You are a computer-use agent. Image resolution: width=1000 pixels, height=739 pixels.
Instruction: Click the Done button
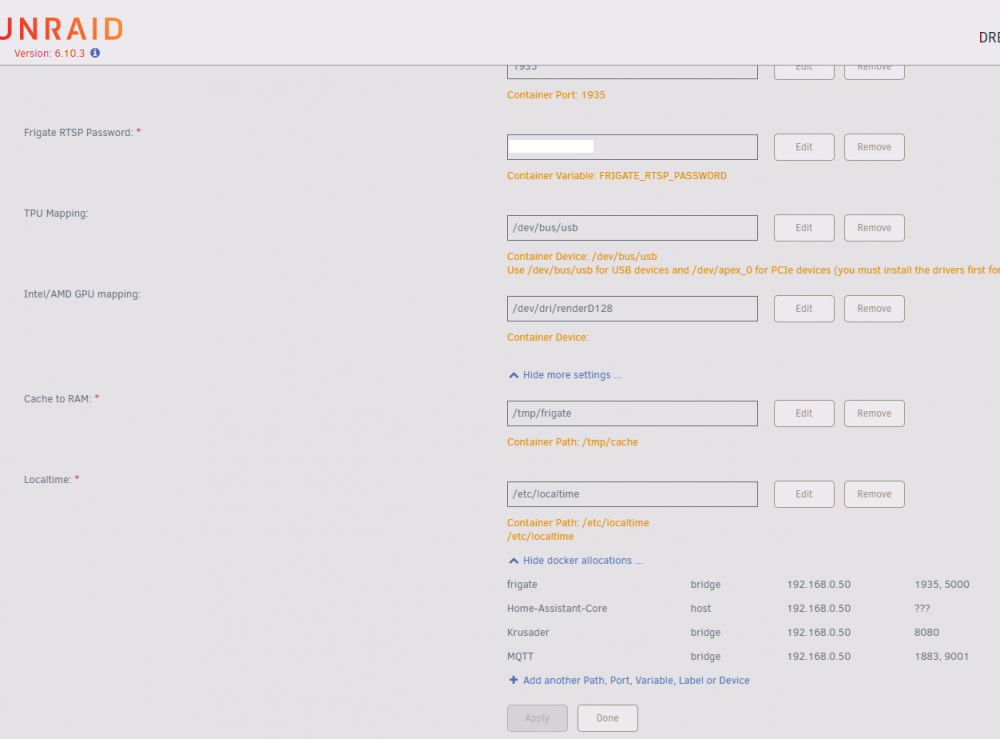(x=607, y=719)
